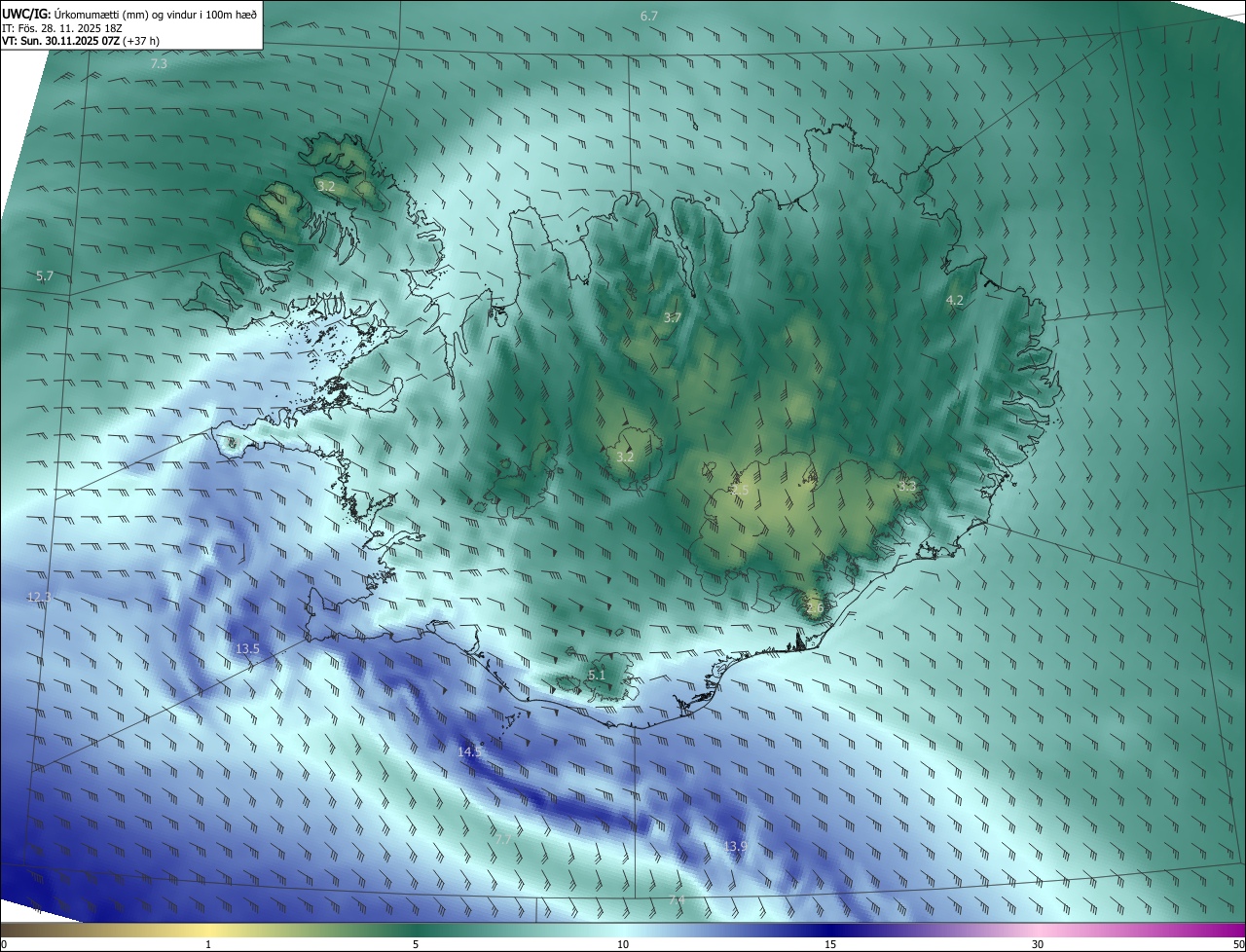Click the 7.4 value label on the map
The width and height of the screenshot is (1246, 952).
pos(677,900)
